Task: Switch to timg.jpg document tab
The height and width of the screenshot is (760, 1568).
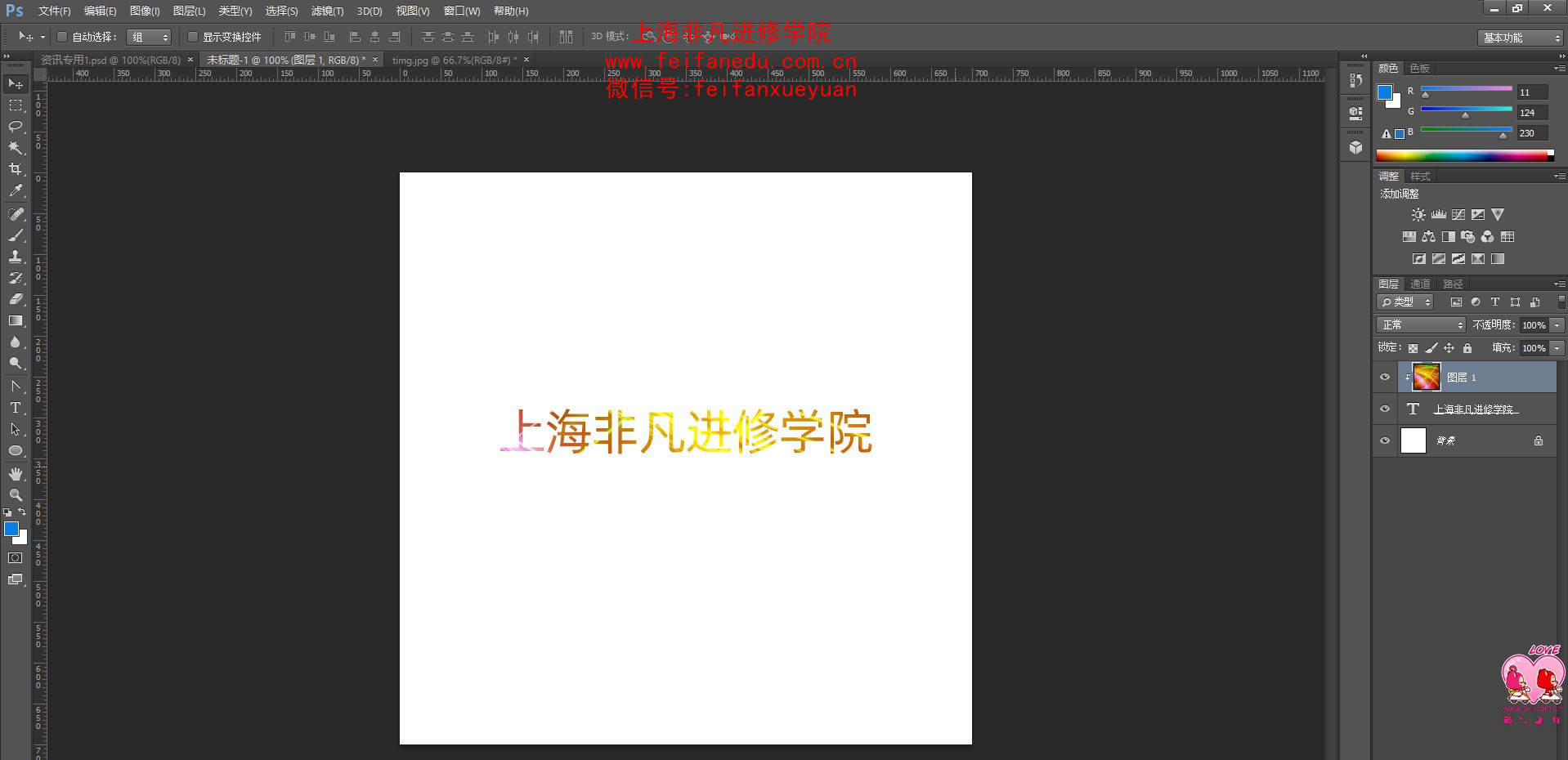Action: [454, 60]
